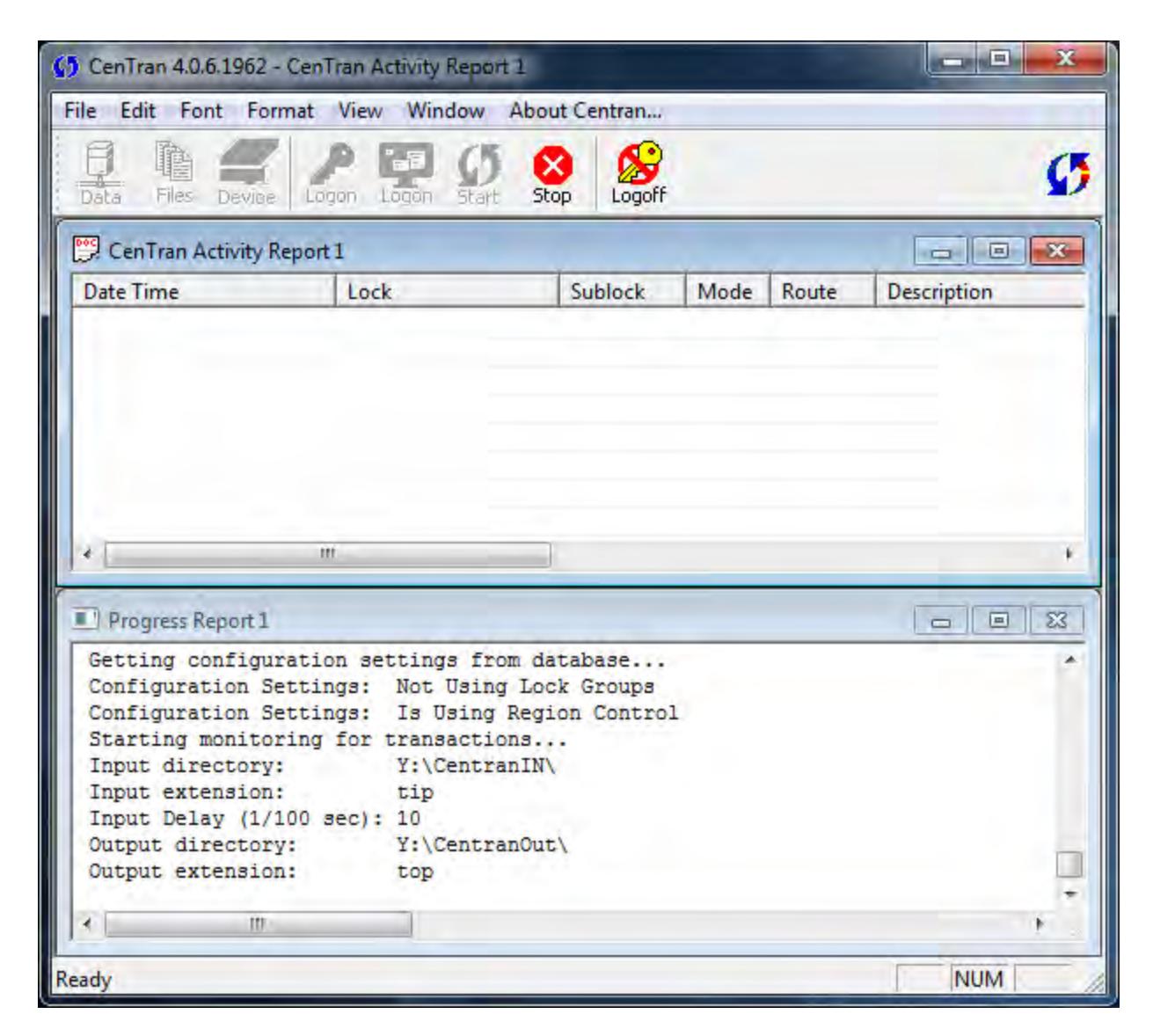Click the 'Not Using Lock Groups' text

[x=525, y=686]
